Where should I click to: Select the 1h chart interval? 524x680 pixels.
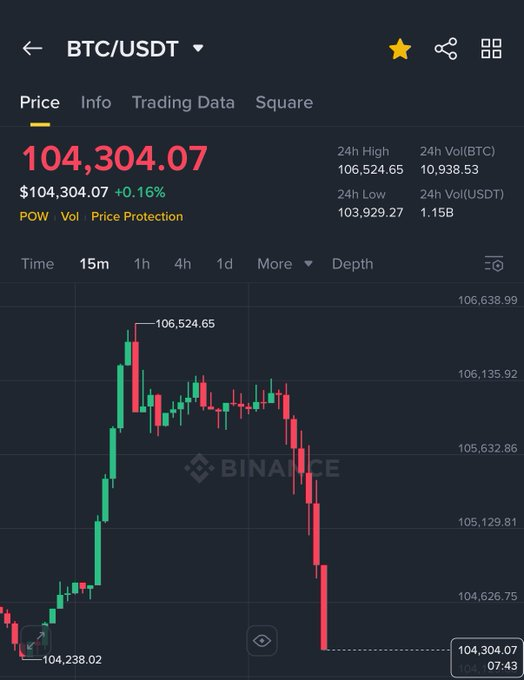point(142,264)
